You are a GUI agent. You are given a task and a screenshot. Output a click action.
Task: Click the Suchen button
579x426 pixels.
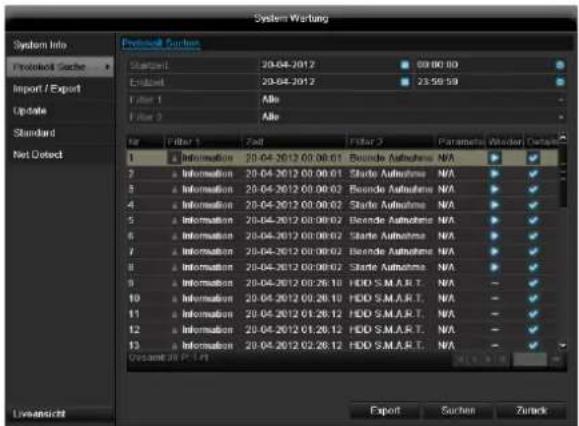pos(458,410)
